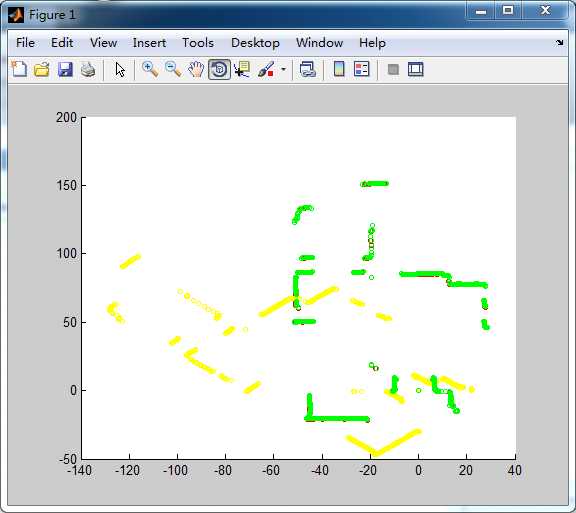Image resolution: width=576 pixels, height=513 pixels.
Task: Click the x-axis label -100
Action: (x=176, y=470)
